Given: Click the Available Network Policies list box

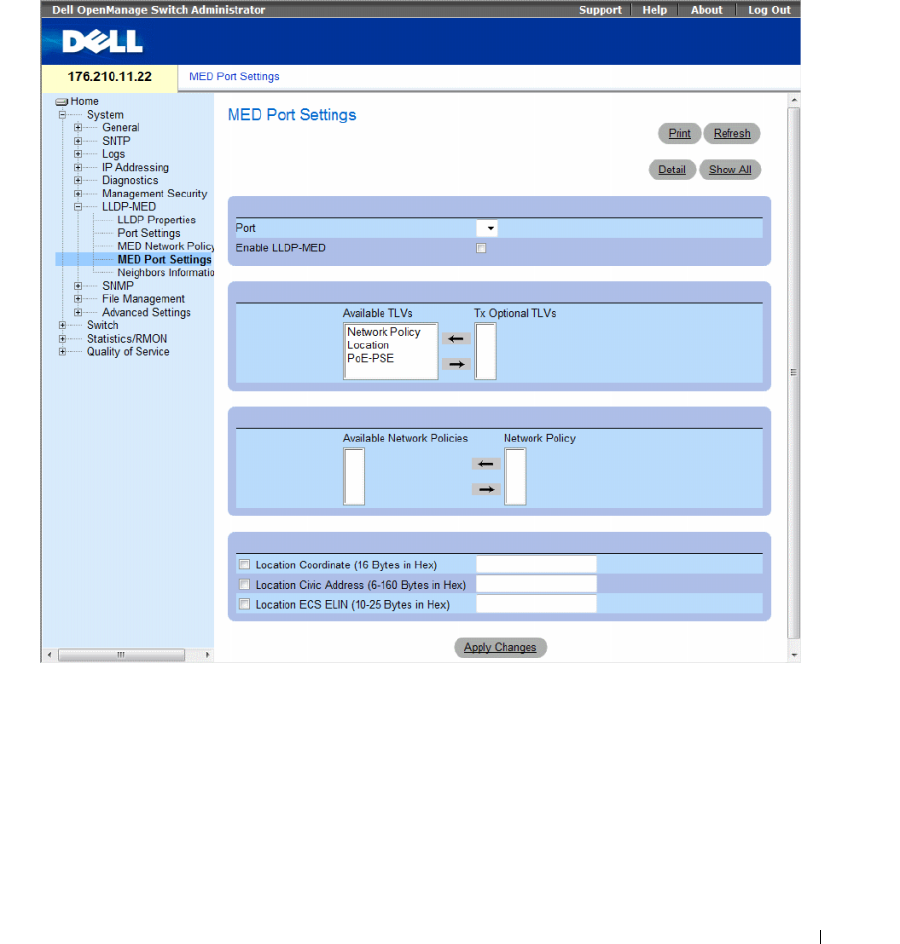Looking at the screenshot, I should coord(354,477).
